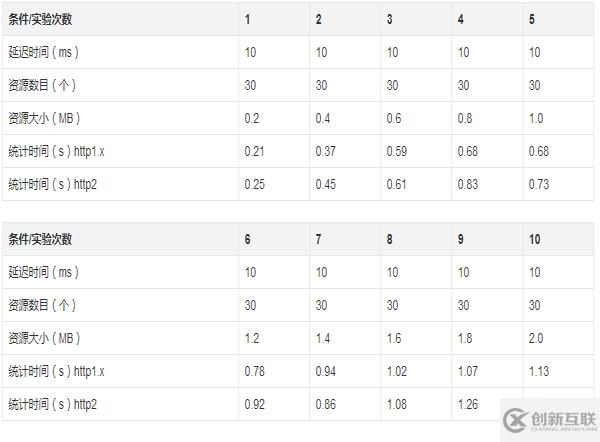Click the http2 time cell 0.25

(253, 183)
